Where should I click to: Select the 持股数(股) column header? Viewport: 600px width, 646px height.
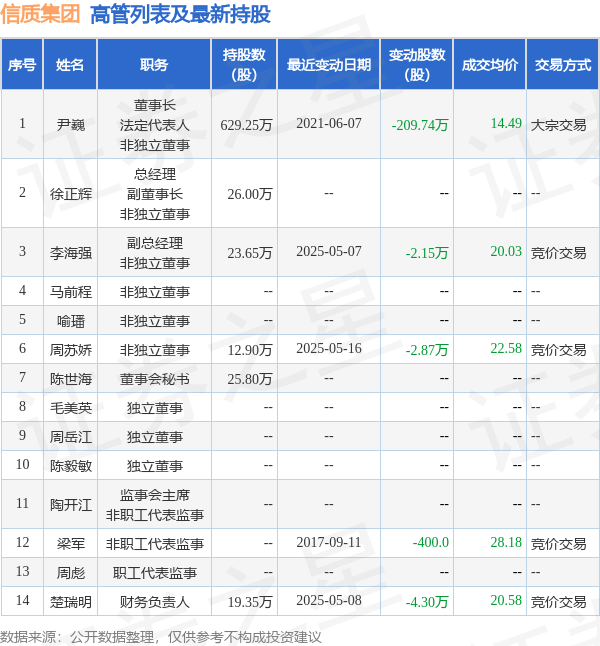tap(244, 65)
